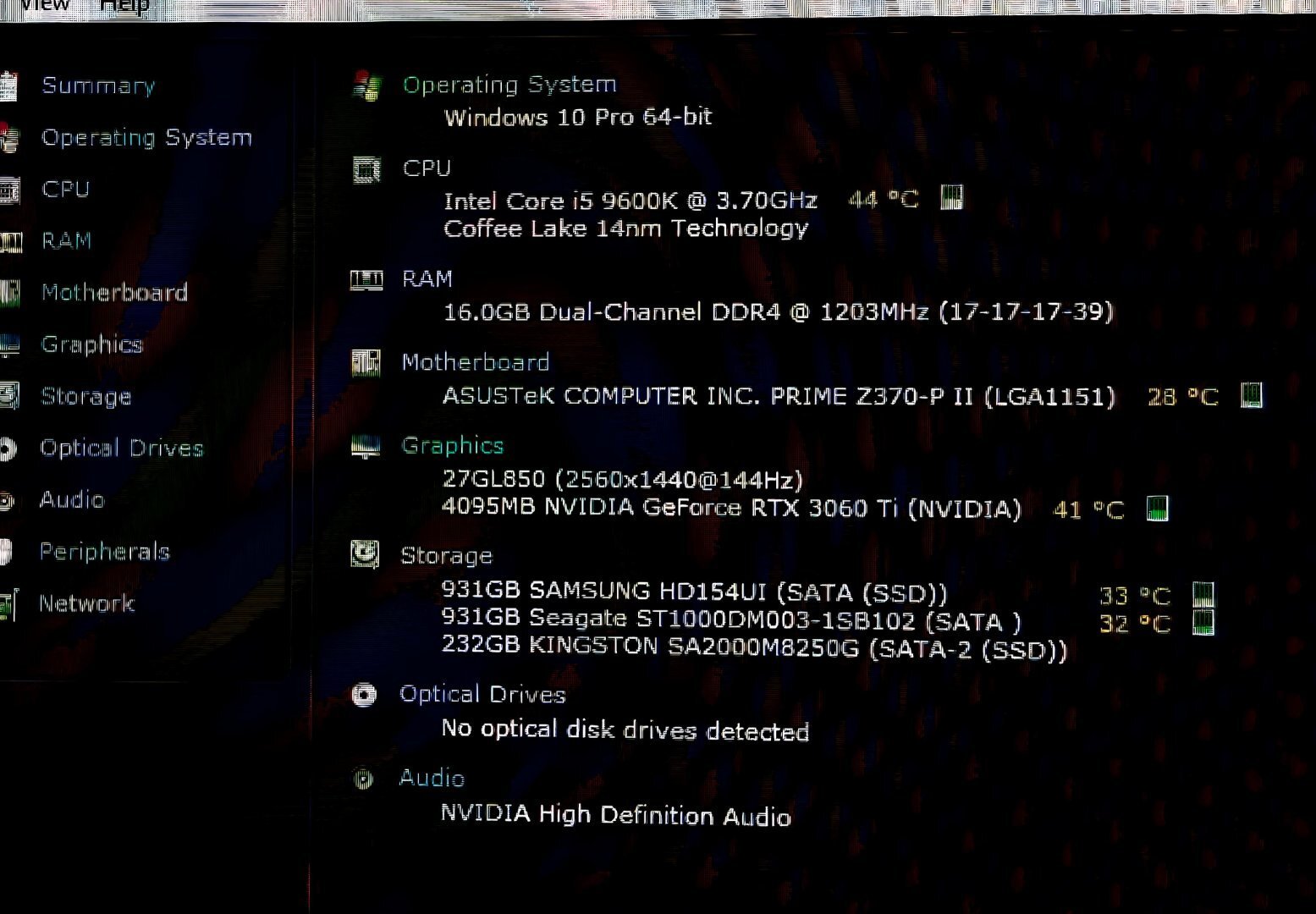Select the NVIDIA GeForce RTX 3060 Ti line
1316x914 pixels.
pyautogui.click(x=732, y=508)
